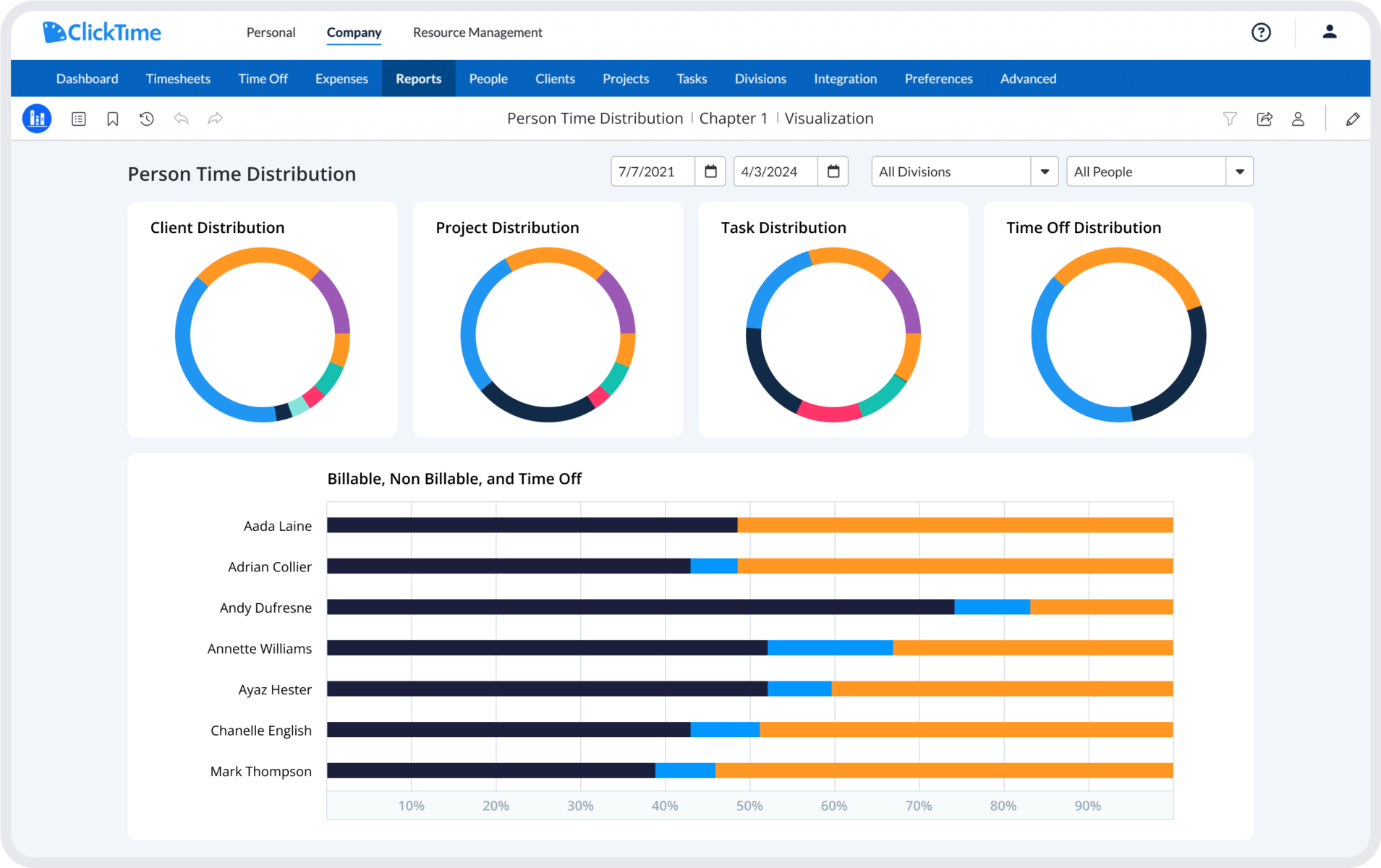Screen dimensions: 1381x868
Task: Open the help question mark icon
Action: (x=1261, y=32)
